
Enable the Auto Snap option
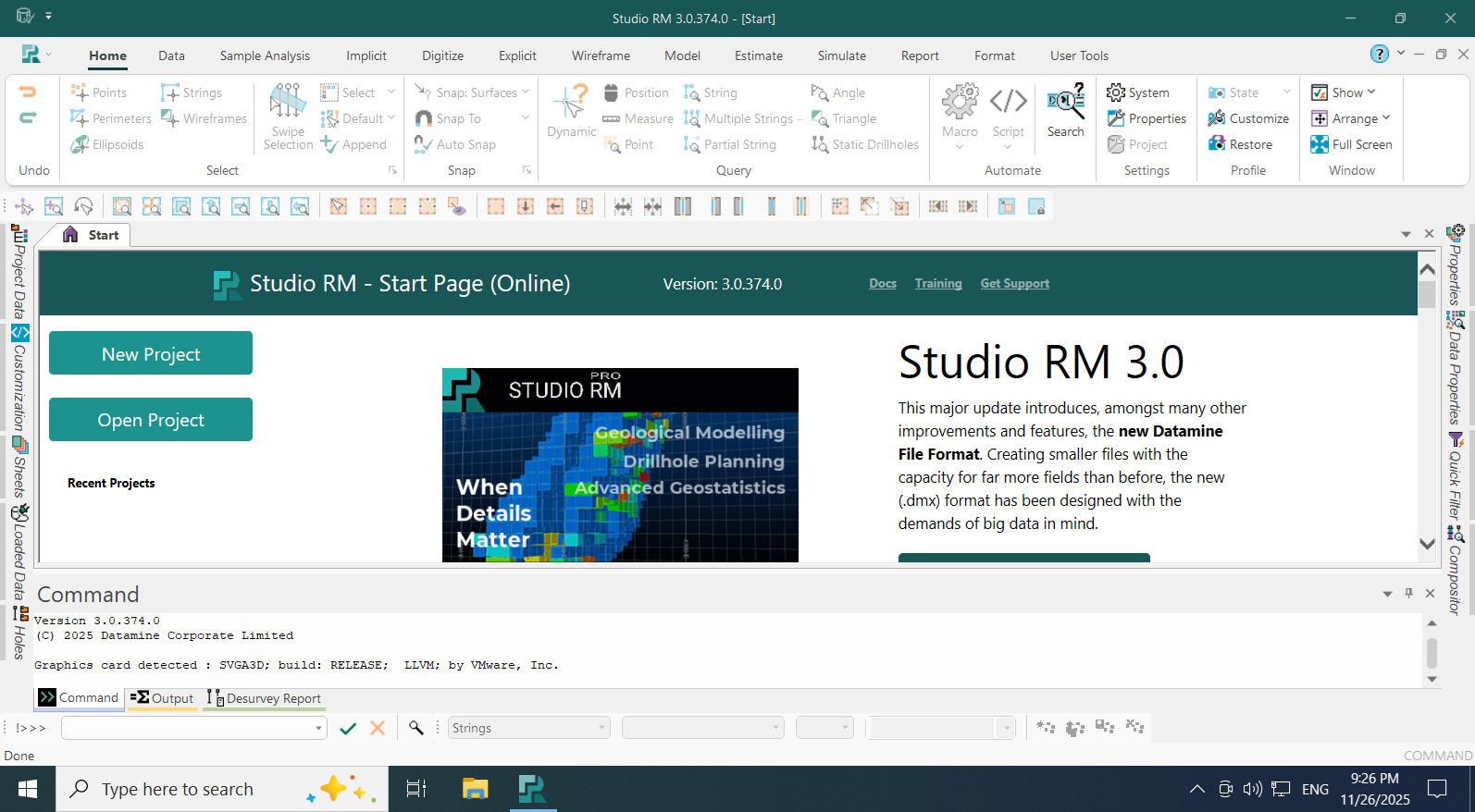click(455, 144)
